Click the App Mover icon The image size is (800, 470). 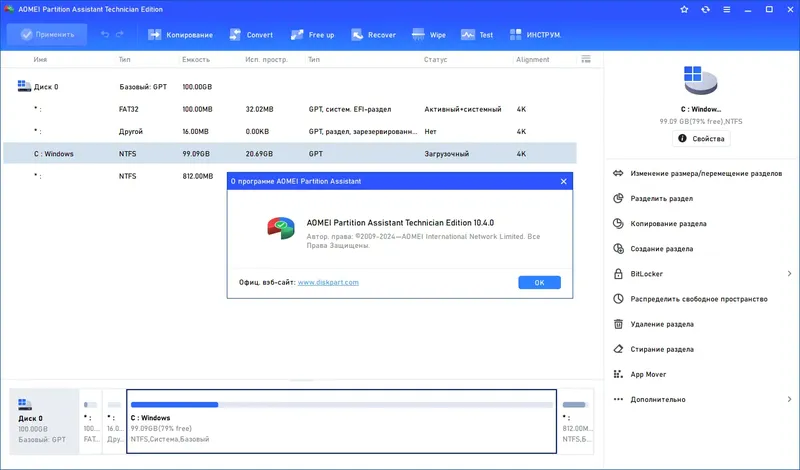click(618, 374)
